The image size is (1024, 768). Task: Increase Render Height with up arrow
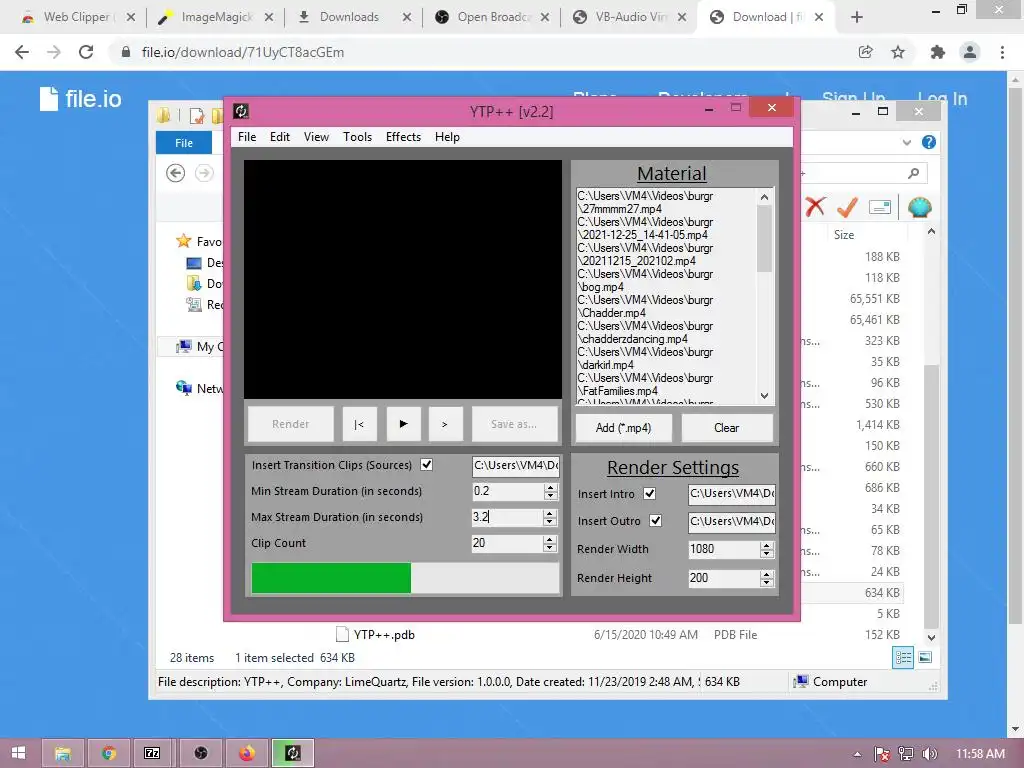coord(767,574)
